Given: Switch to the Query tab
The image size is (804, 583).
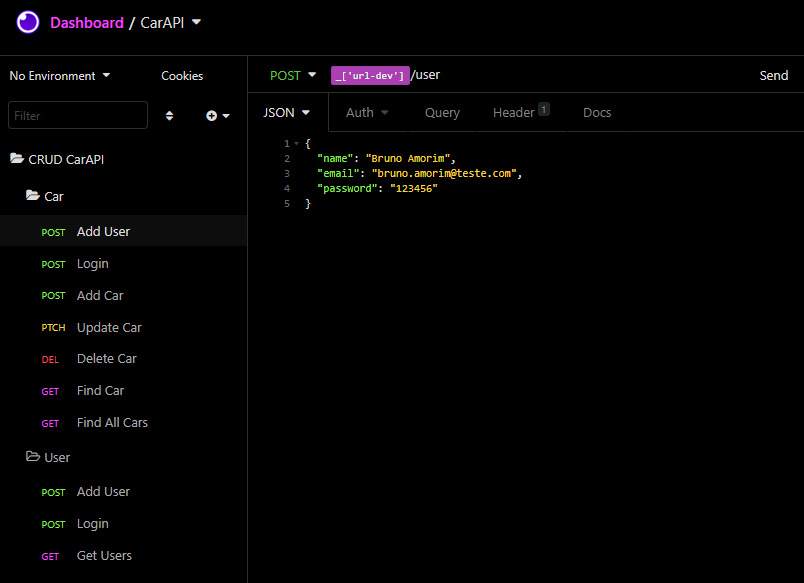Looking at the screenshot, I should 442,112.
